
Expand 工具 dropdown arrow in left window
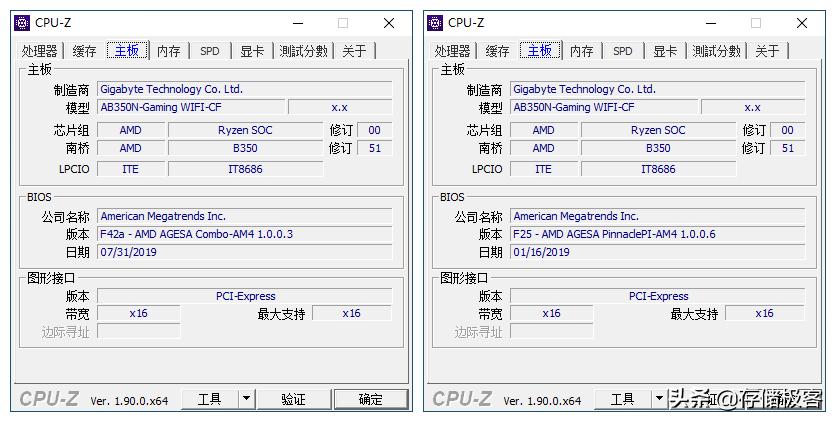246,399
